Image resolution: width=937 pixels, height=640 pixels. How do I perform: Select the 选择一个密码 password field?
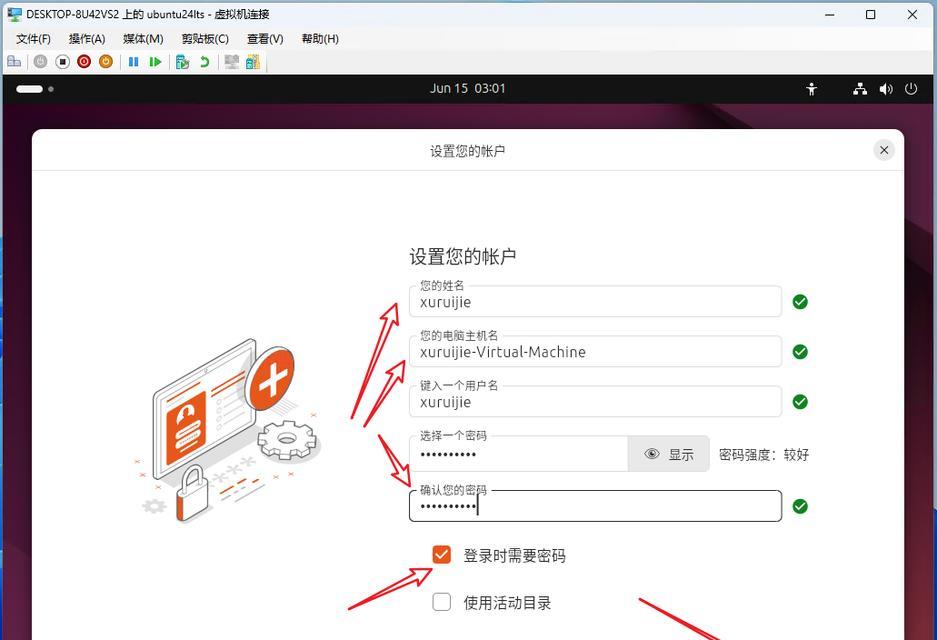[x=519, y=454]
